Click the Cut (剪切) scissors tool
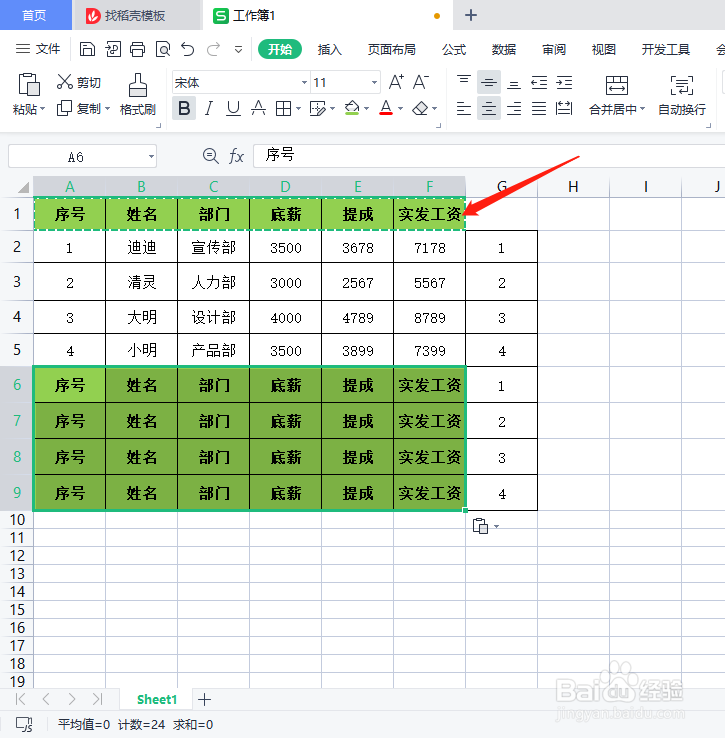 point(79,82)
